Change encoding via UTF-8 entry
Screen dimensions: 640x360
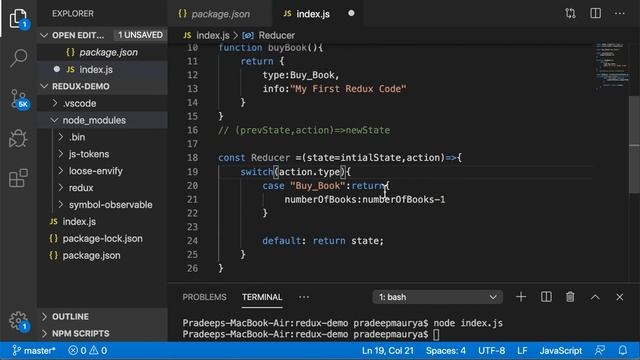[491, 351]
